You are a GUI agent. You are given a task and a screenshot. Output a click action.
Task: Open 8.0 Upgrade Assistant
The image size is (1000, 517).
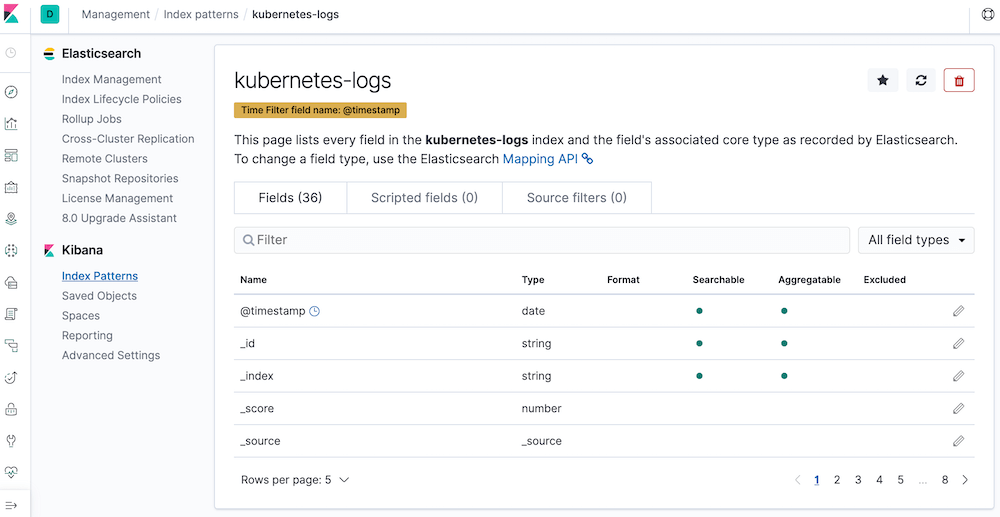119,218
